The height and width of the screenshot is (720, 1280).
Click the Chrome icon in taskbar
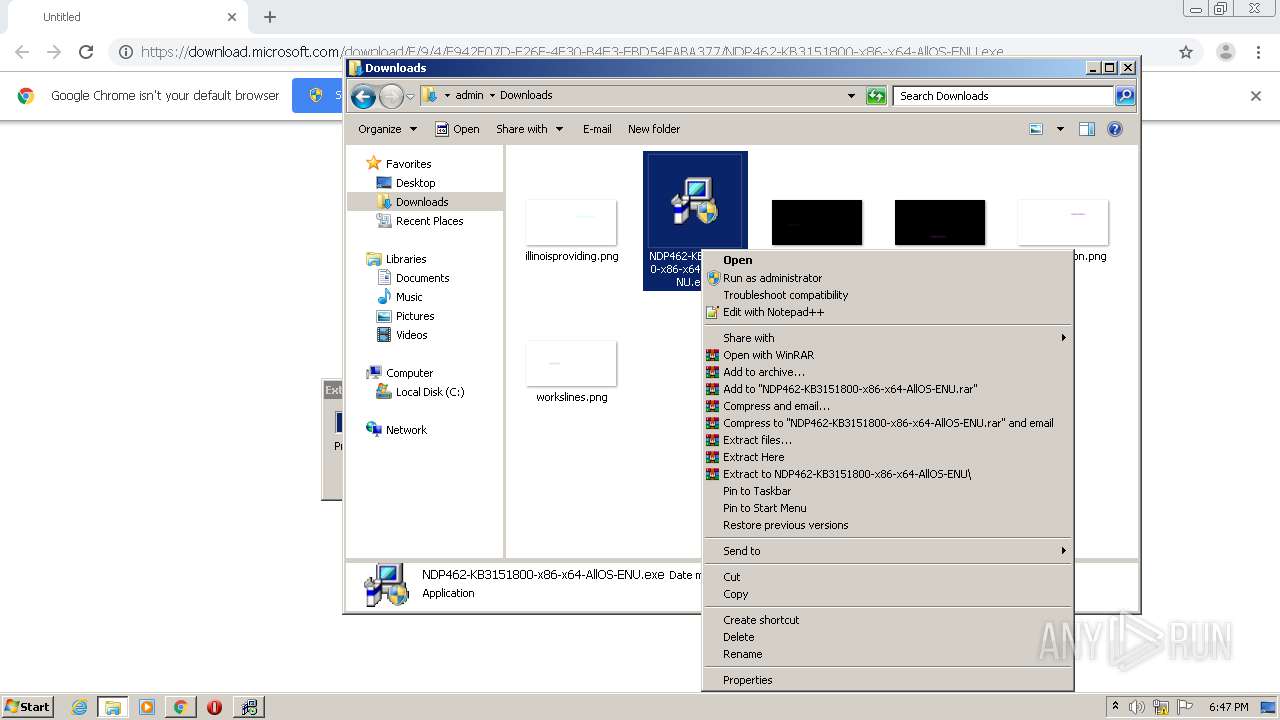pos(180,707)
